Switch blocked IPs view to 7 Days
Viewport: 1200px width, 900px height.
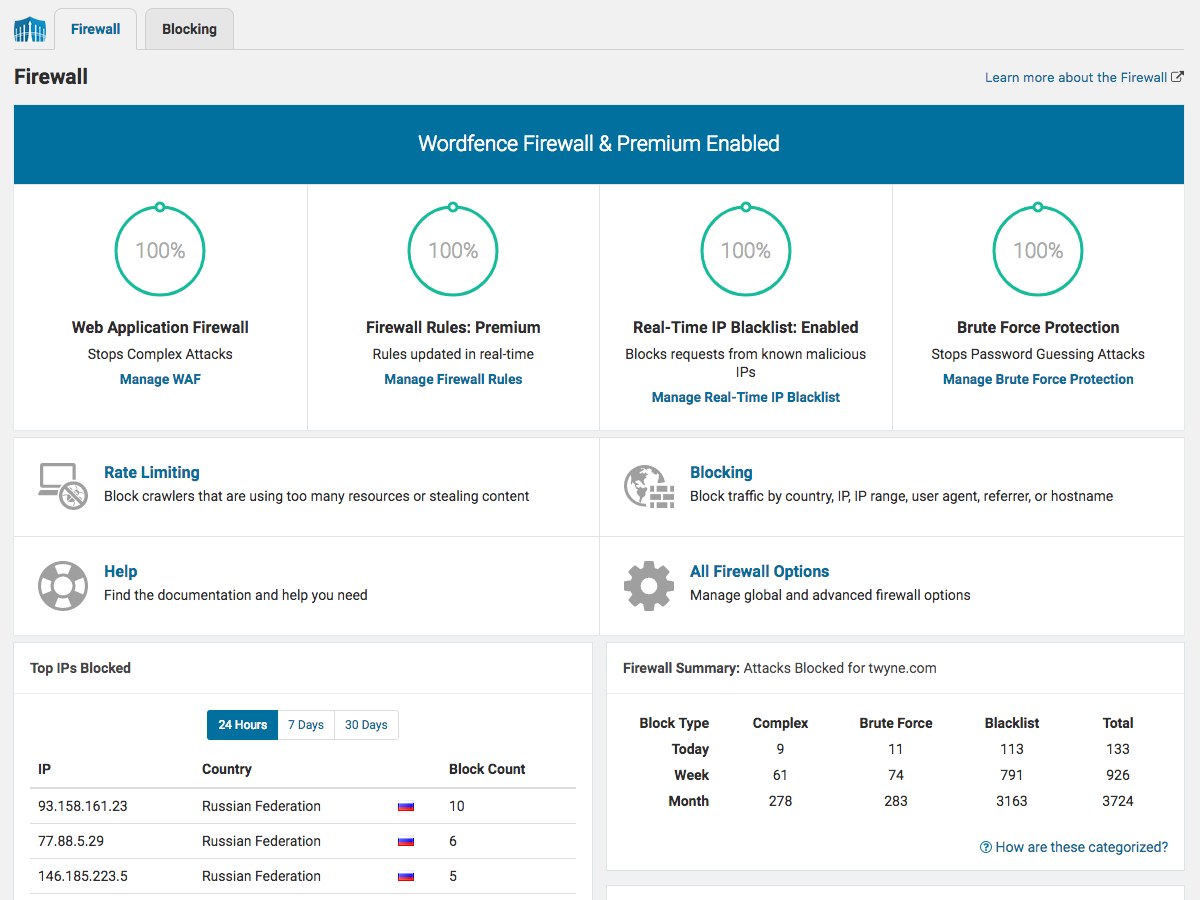[305, 724]
